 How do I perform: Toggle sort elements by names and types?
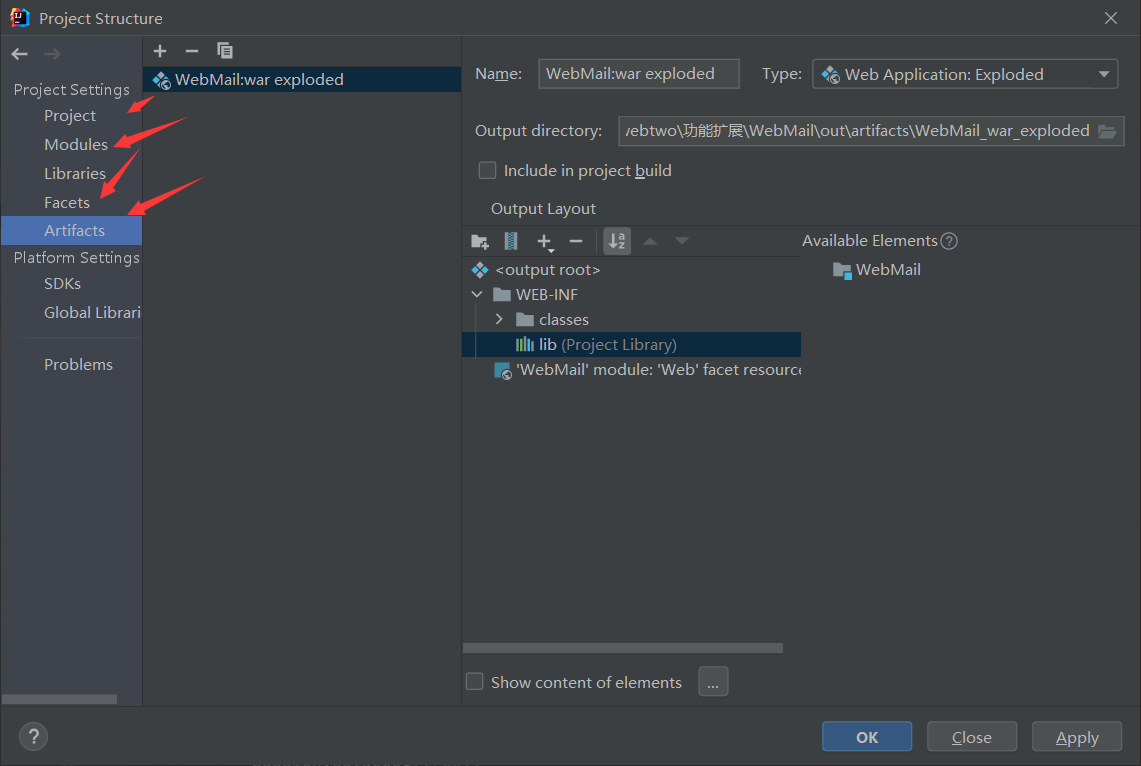[x=617, y=242]
